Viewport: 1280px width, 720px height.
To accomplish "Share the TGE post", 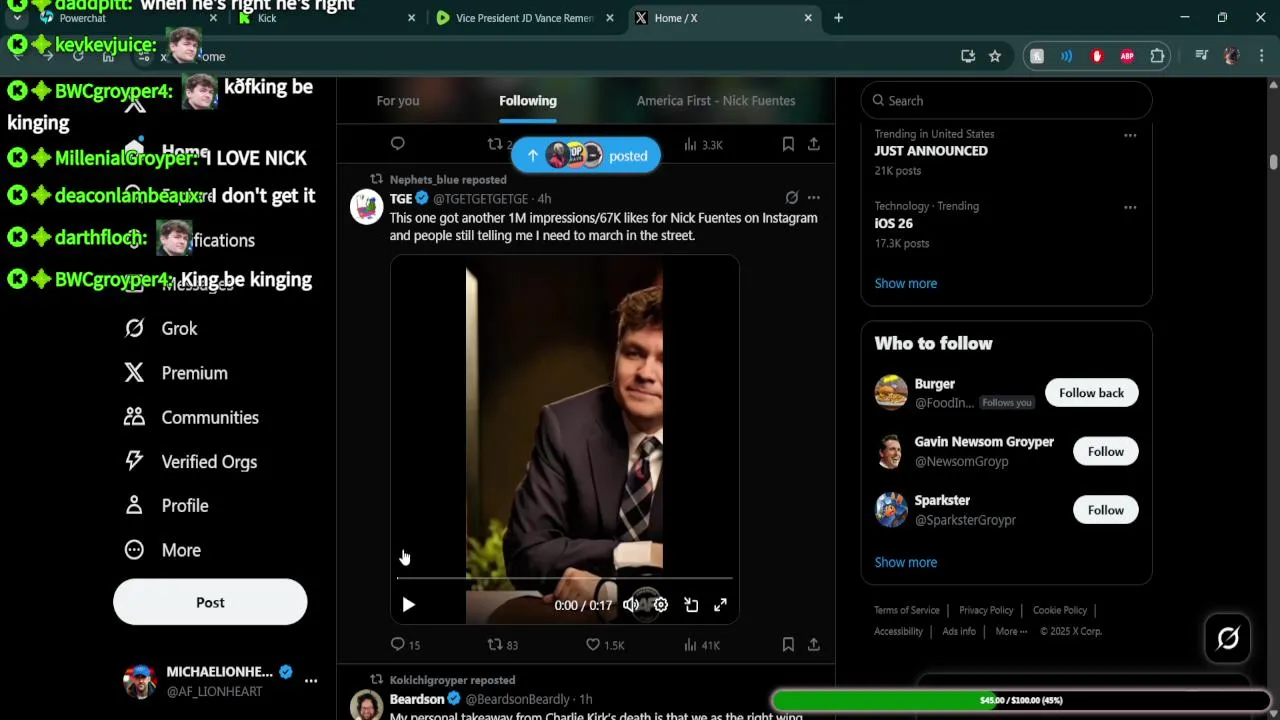I will (x=814, y=645).
